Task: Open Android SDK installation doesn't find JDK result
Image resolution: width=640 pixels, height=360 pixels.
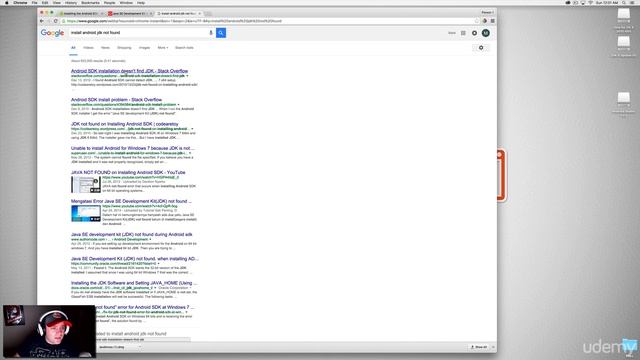Action: click(129, 71)
